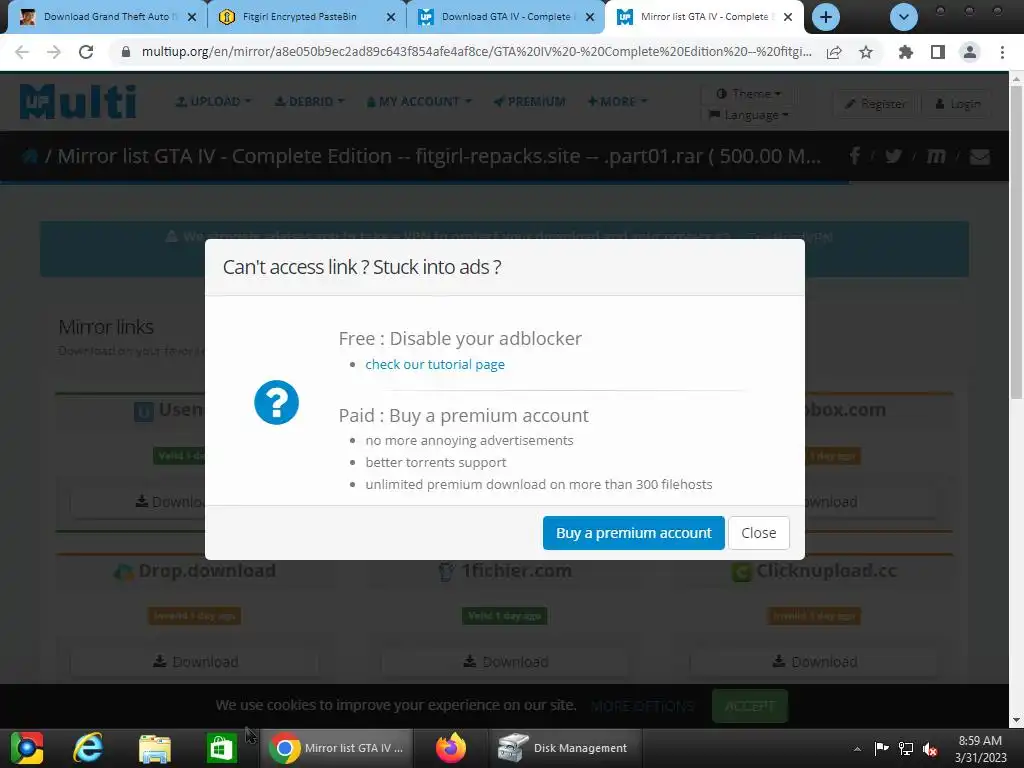This screenshot has height=768, width=1024.
Task: Click the network tray icon
Action: (905, 749)
